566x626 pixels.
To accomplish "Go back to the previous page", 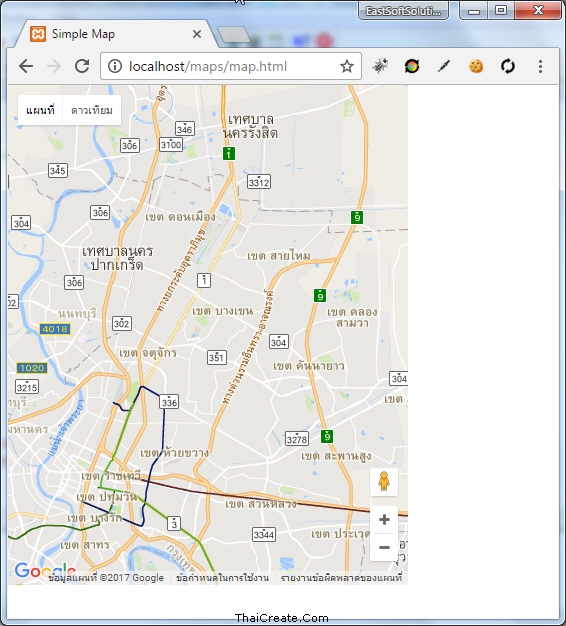I will pos(26,66).
